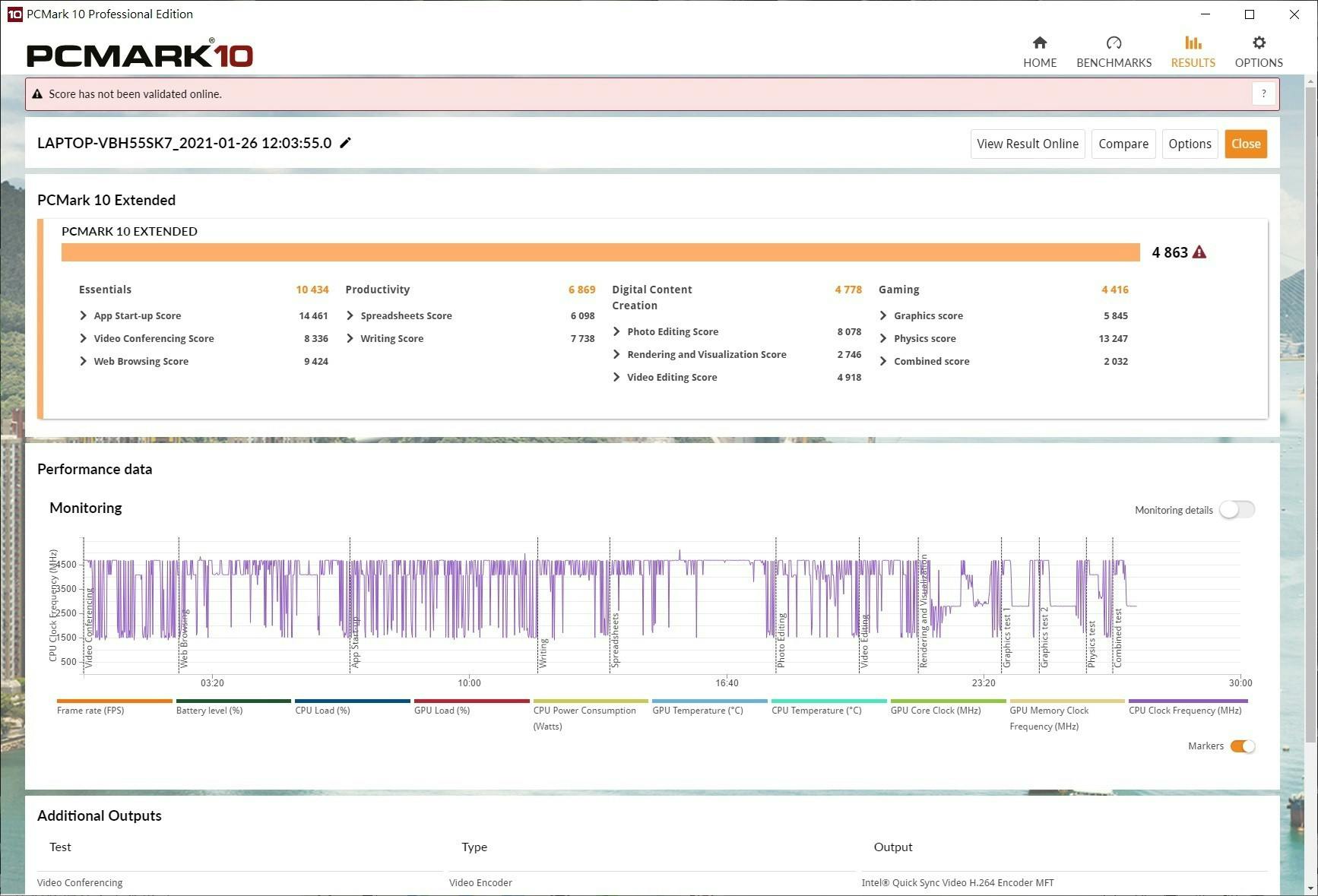This screenshot has width=1318, height=896.
Task: Click the Essentials score 10 434
Action: (x=312, y=290)
